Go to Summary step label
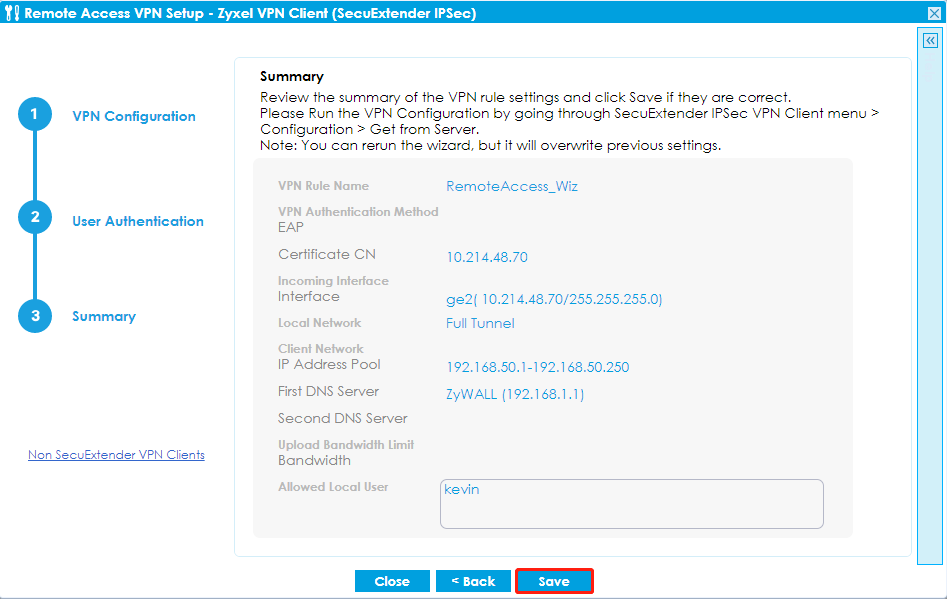This screenshot has height=599, width=947. click(x=104, y=316)
